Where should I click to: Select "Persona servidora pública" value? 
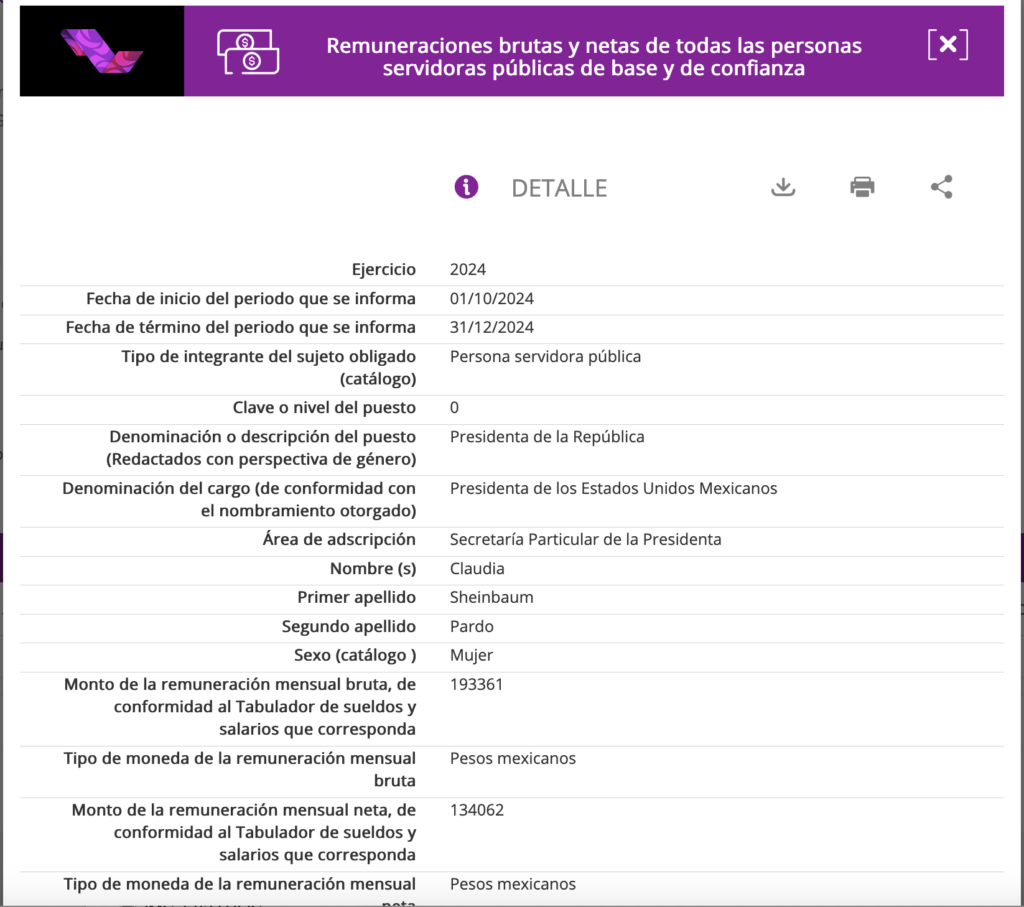(545, 356)
